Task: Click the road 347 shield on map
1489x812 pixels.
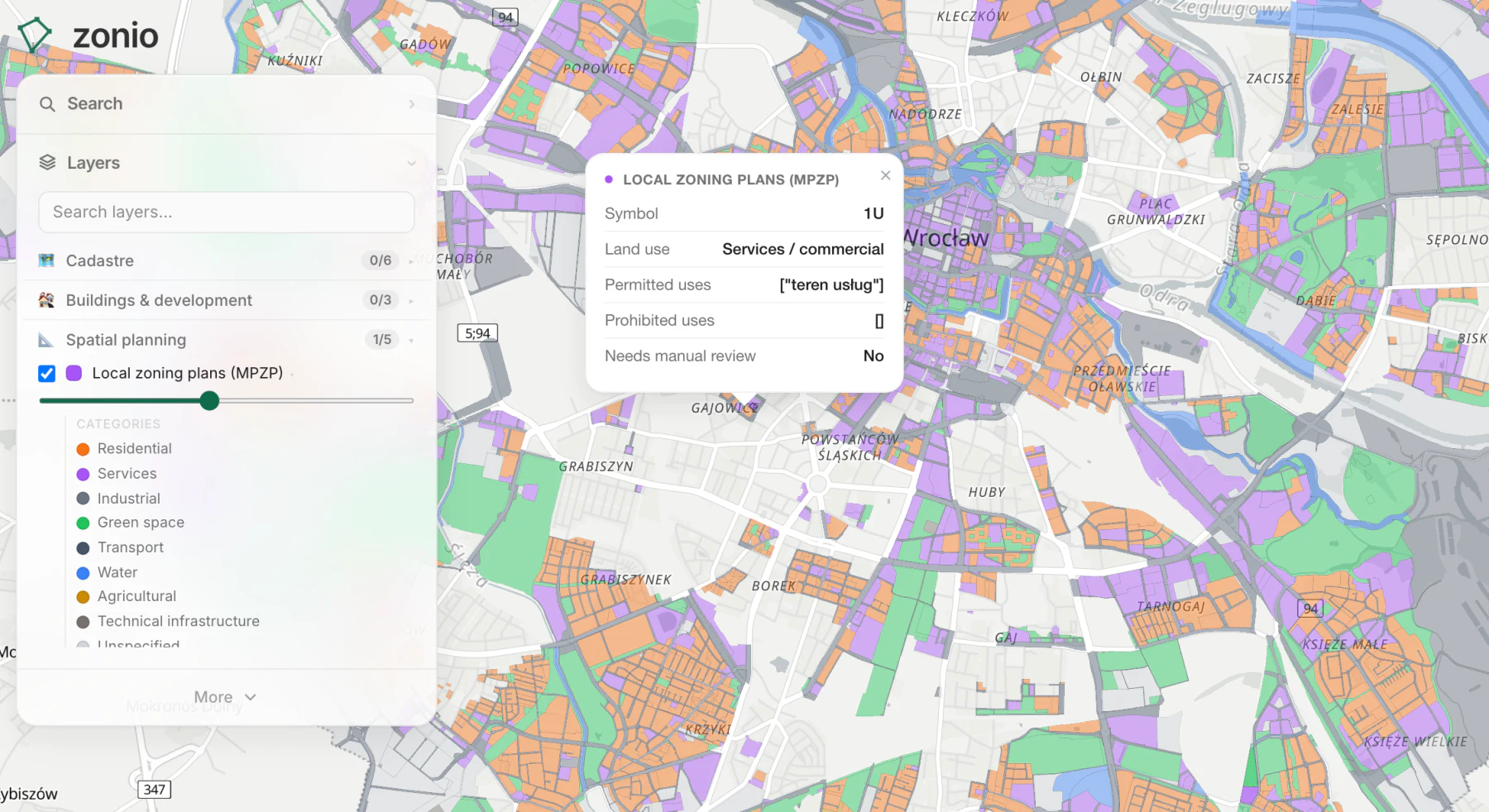Action: (x=154, y=790)
